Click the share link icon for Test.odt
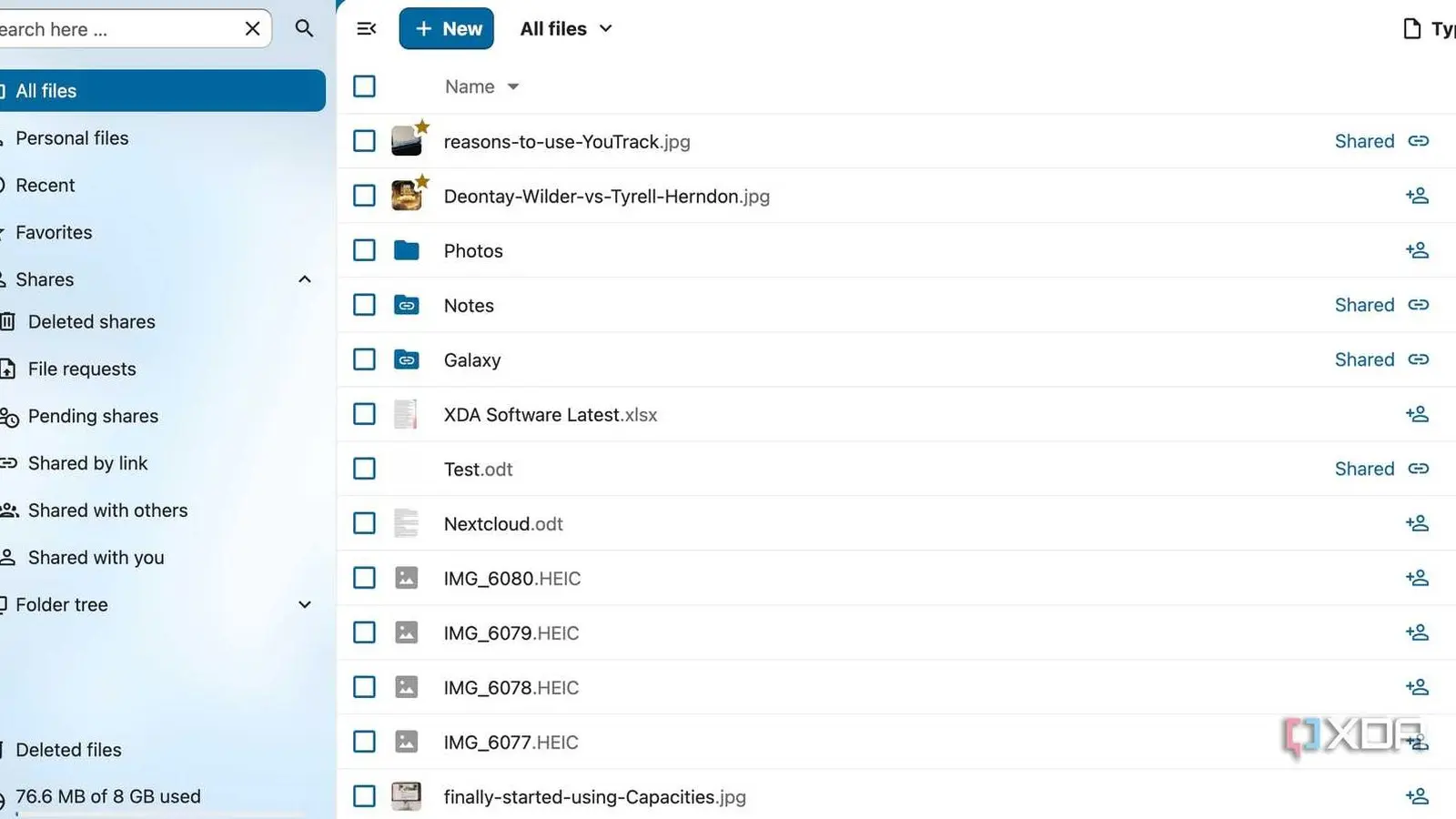 coord(1418,469)
